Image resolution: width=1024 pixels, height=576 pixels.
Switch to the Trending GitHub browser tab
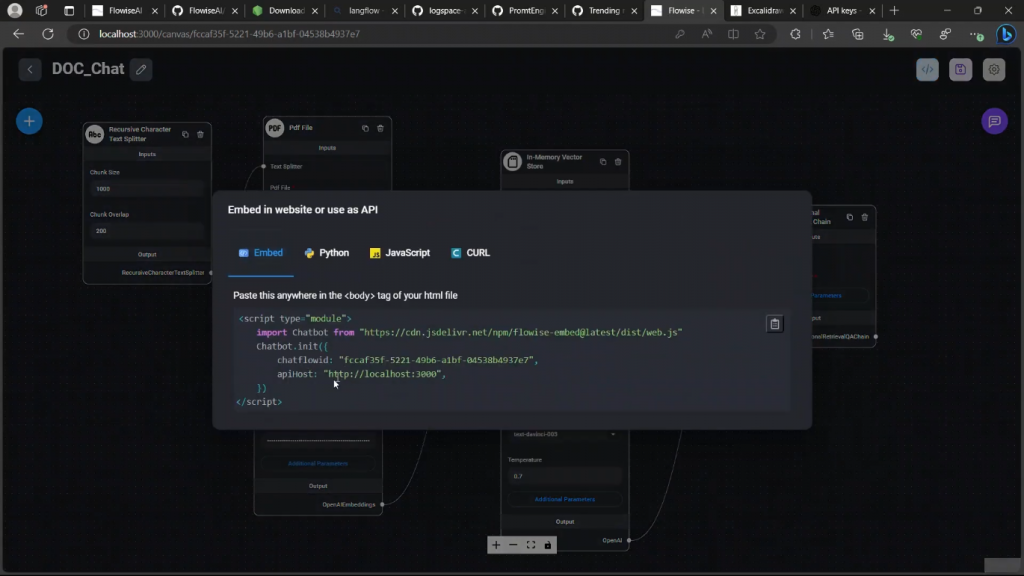(603, 10)
